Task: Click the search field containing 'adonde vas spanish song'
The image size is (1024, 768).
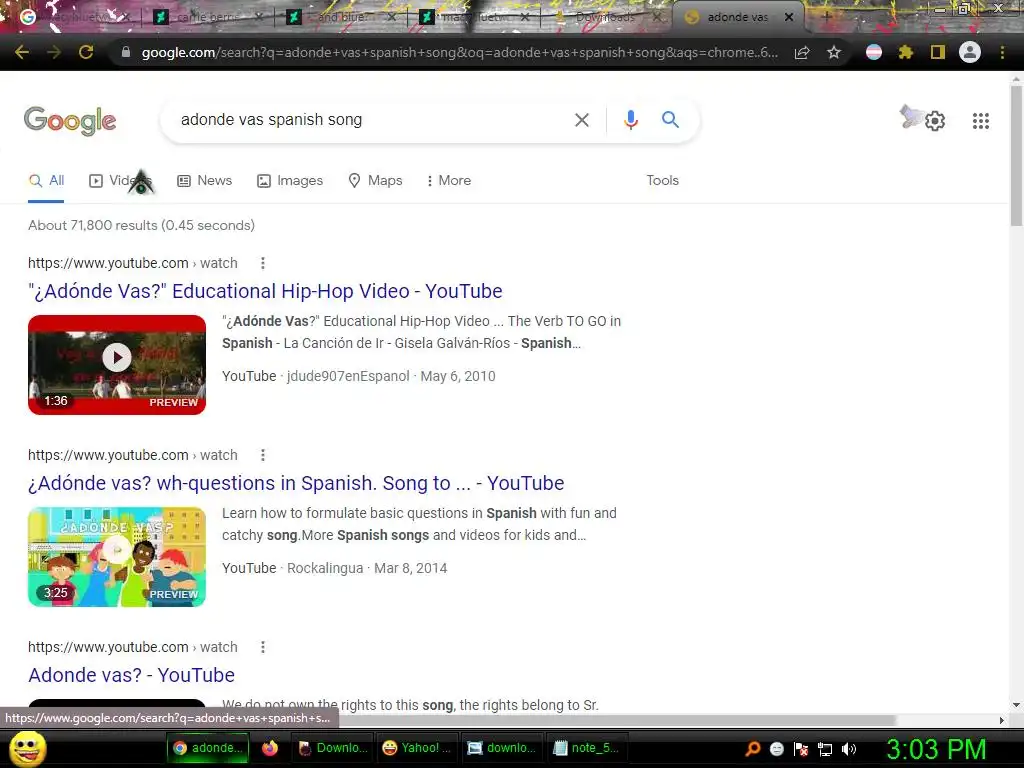Action: (x=369, y=120)
